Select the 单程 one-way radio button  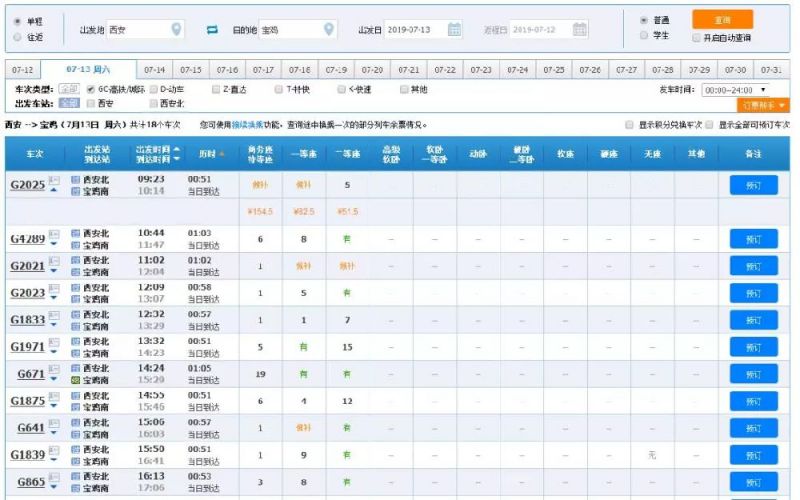(x=17, y=21)
